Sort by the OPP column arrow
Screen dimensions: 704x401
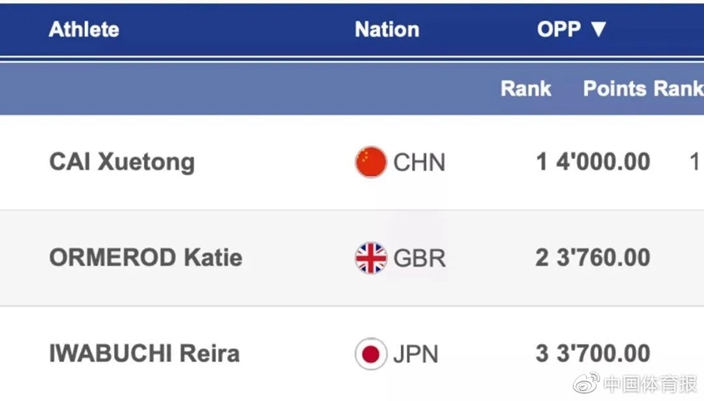[x=598, y=30]
